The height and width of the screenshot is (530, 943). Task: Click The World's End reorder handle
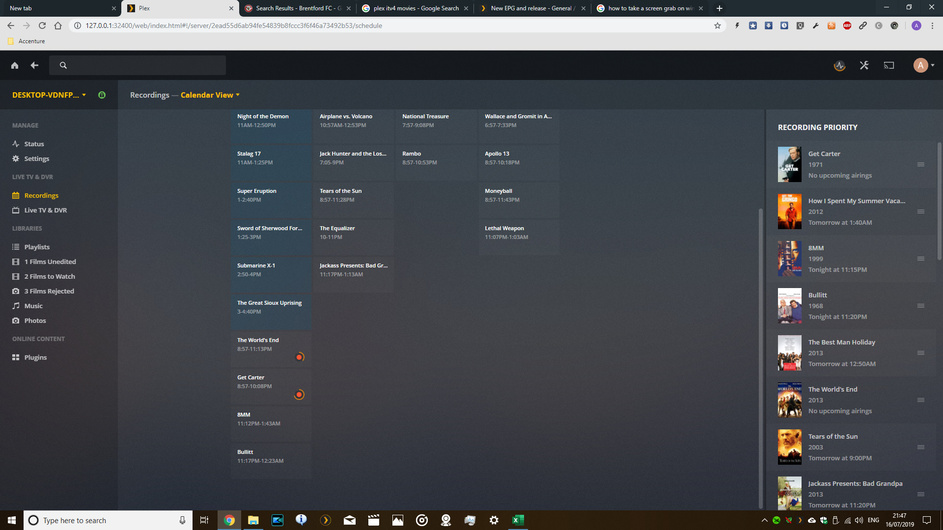(x=921, y=400)
